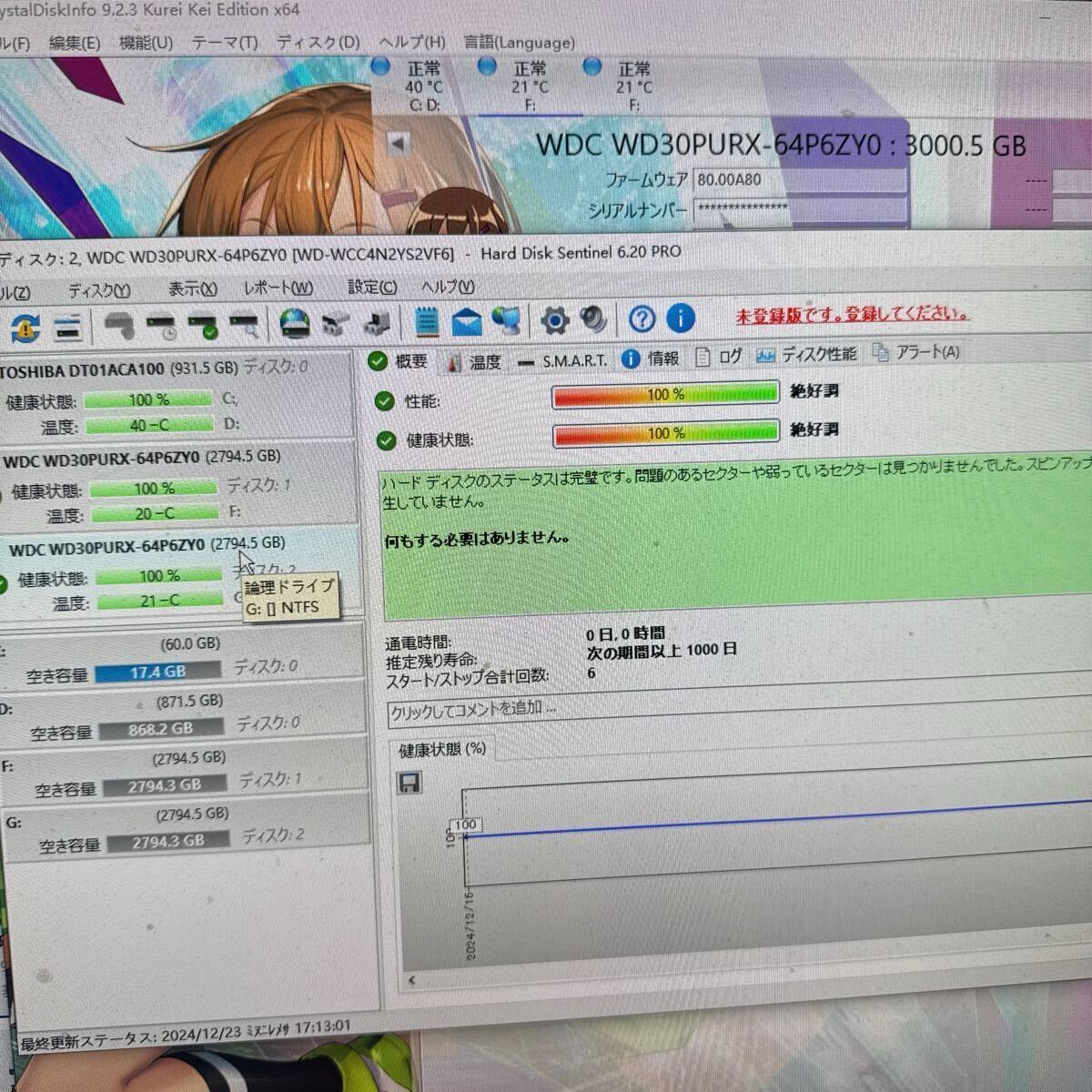Open the settings gear icon in toolbar
This screenshot has height=1092, width=1092.
(x=555, y=320)
